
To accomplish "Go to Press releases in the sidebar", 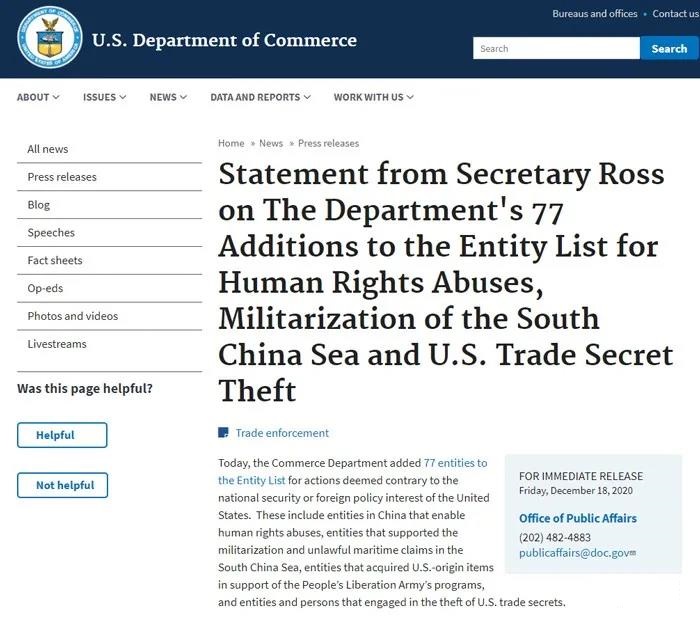I will (62, 177).
